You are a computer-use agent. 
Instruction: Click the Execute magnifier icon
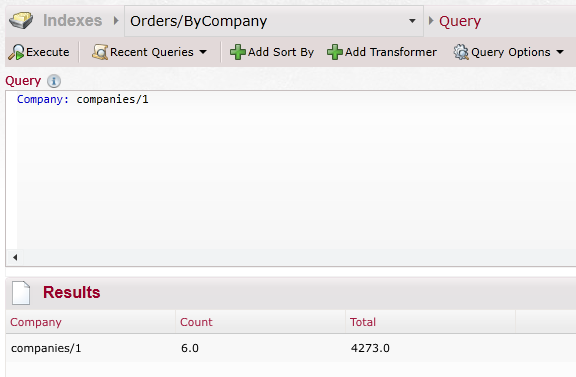16,52
